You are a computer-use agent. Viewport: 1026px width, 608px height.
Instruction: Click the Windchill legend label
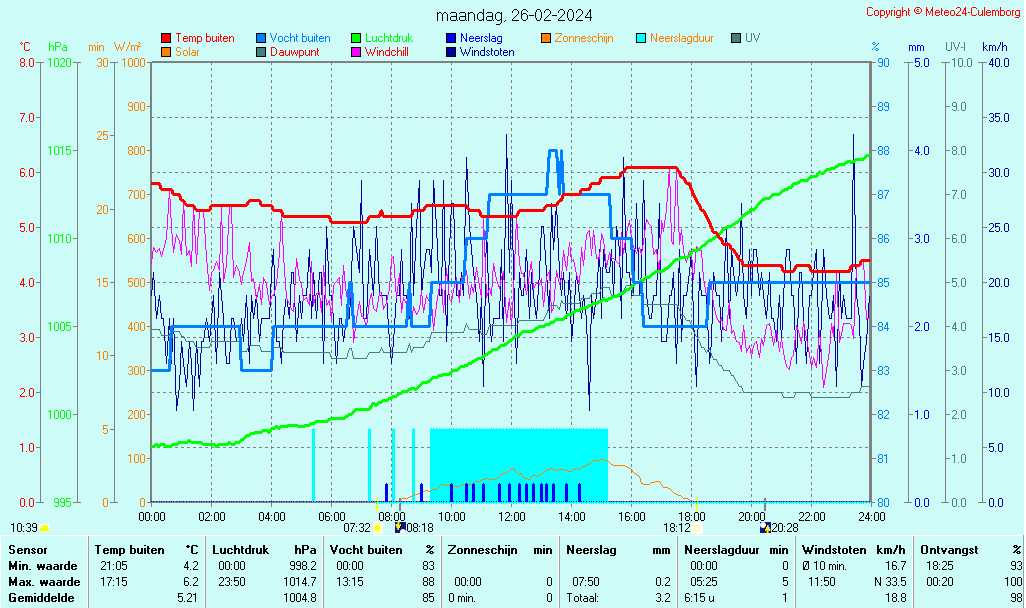386,52
